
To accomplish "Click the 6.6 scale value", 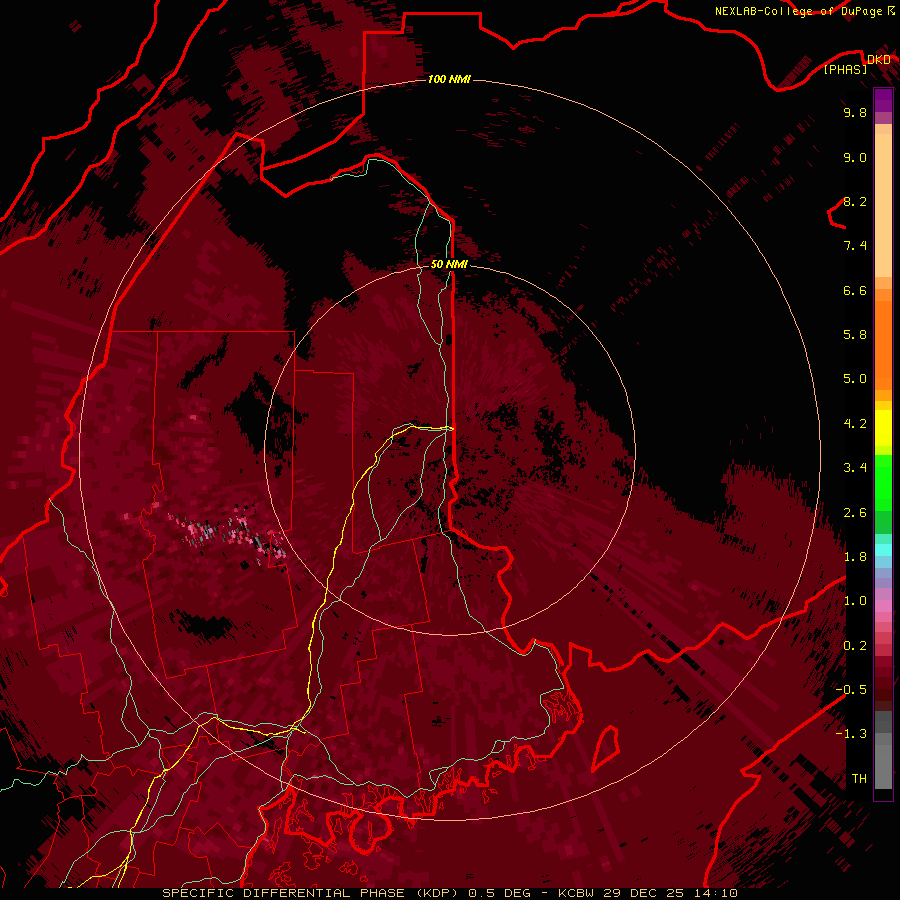I will [855, 290].
